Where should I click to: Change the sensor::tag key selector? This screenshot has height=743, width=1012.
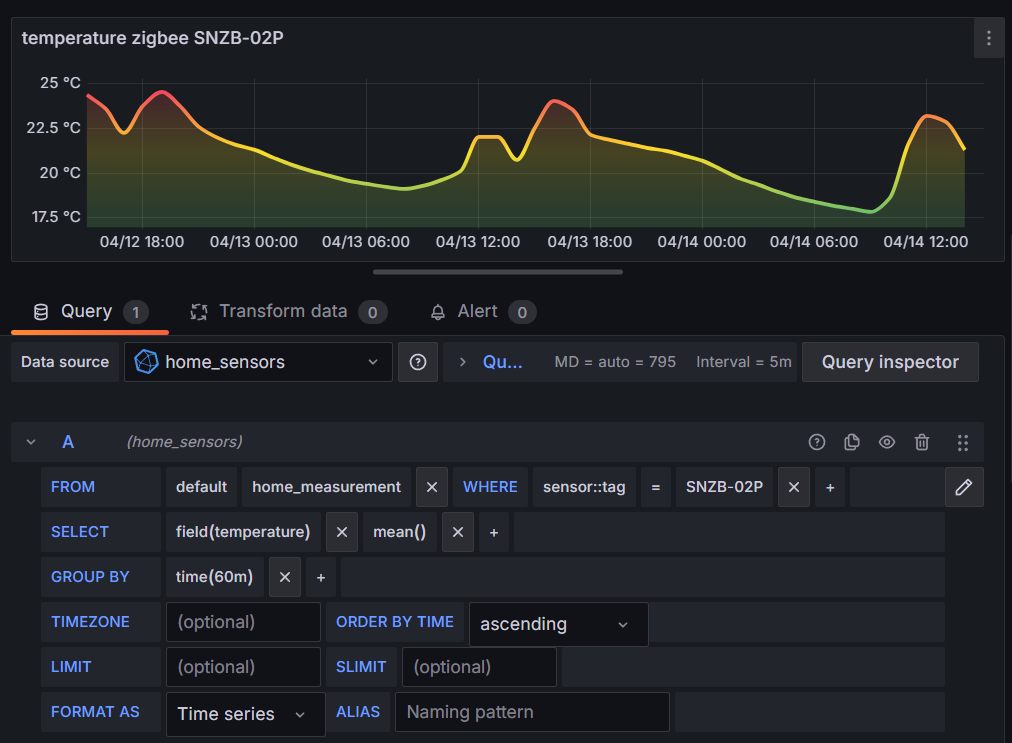(x=584, y=487)
